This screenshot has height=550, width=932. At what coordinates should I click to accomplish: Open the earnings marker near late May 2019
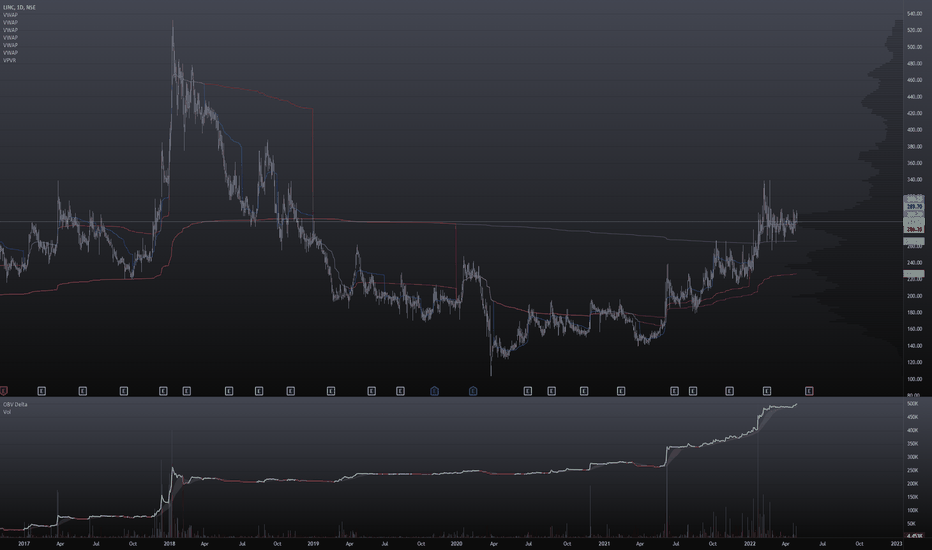pos(371,391)
